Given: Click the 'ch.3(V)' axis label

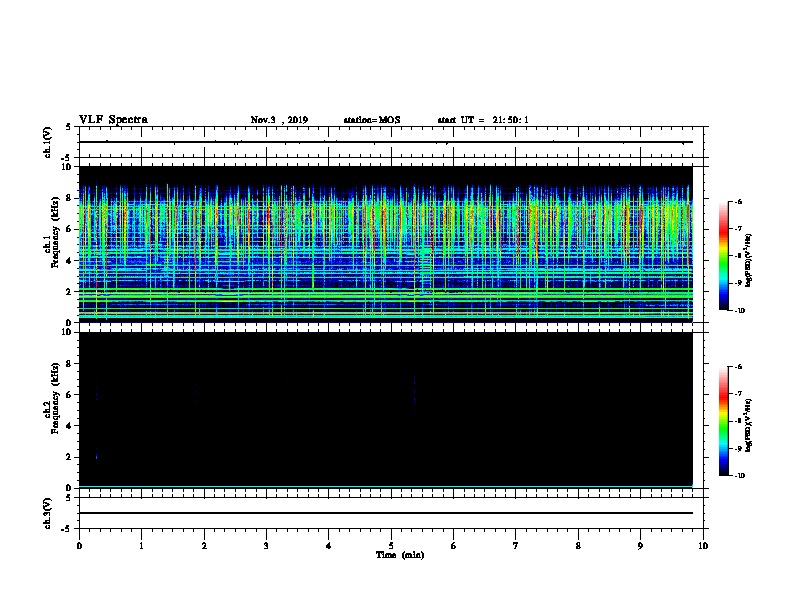Looking at the screenshot, I should (48, 513).
